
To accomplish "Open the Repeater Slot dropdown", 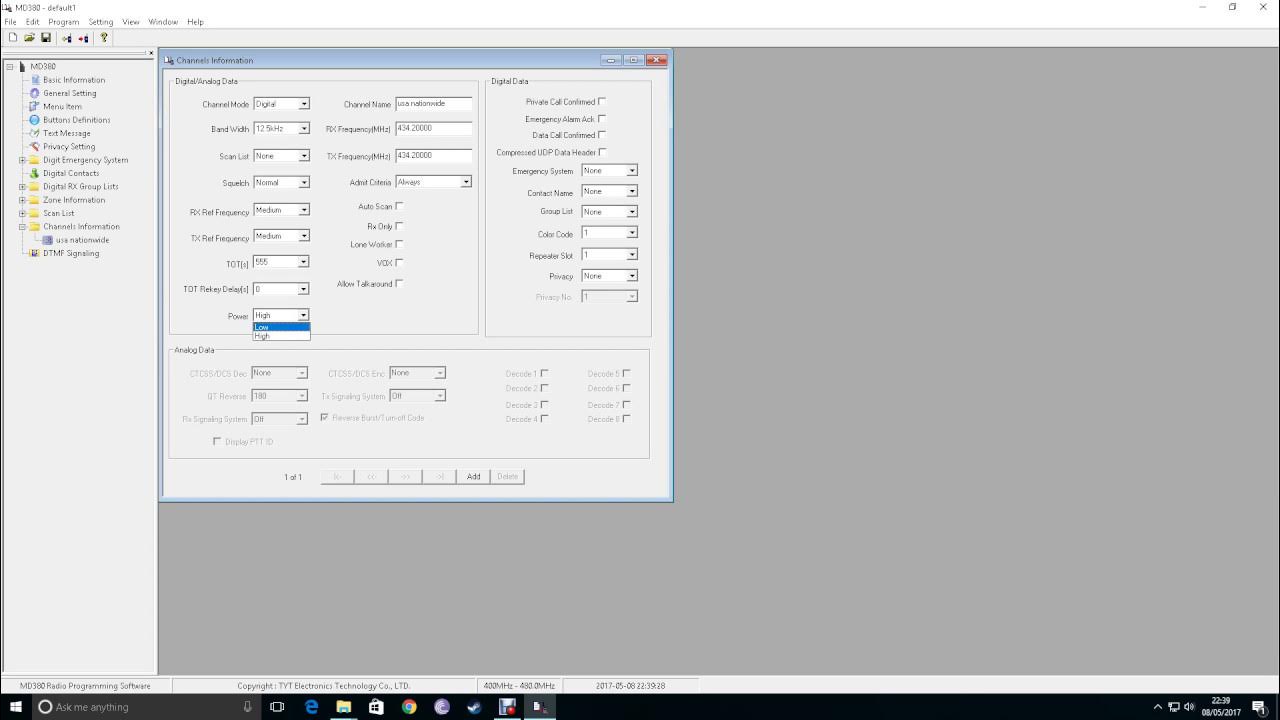I will point(632,255).
